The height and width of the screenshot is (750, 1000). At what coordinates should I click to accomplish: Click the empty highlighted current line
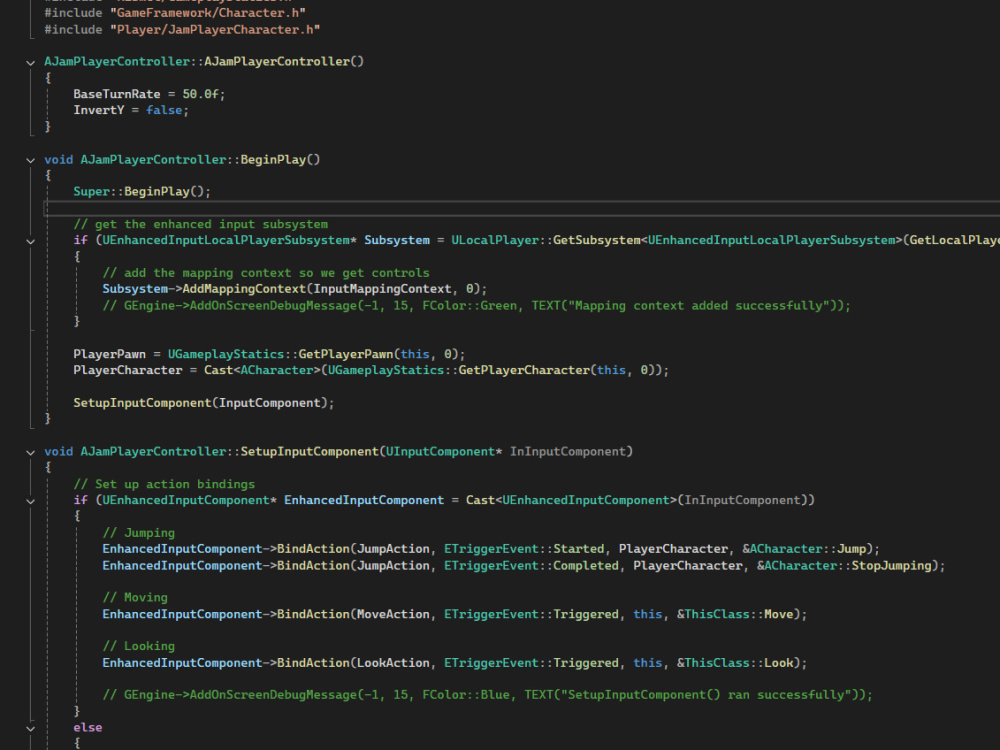coord(522,208)
